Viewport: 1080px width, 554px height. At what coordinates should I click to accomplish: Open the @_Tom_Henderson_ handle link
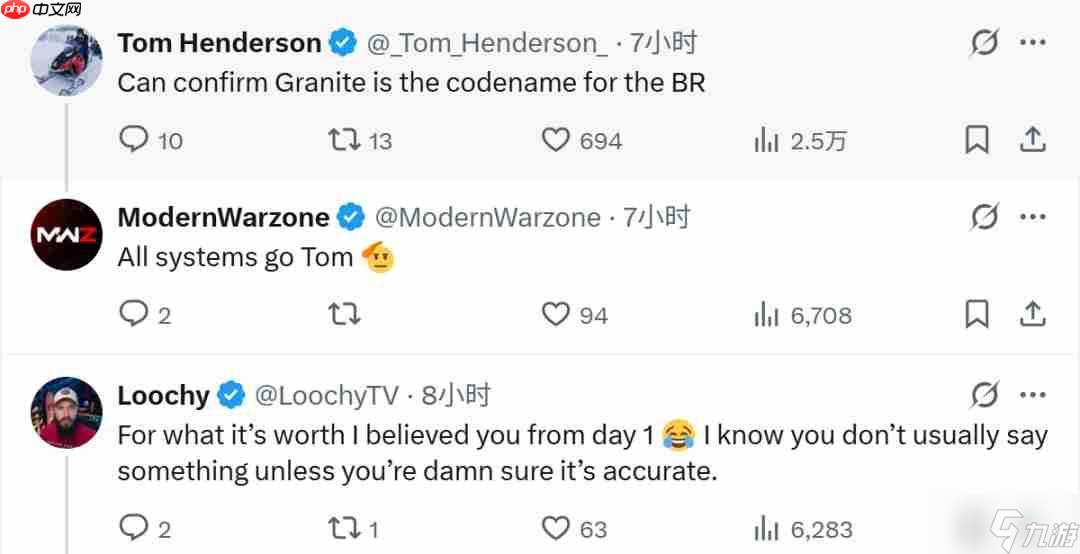pyautogui.click(x=487, y=43)
